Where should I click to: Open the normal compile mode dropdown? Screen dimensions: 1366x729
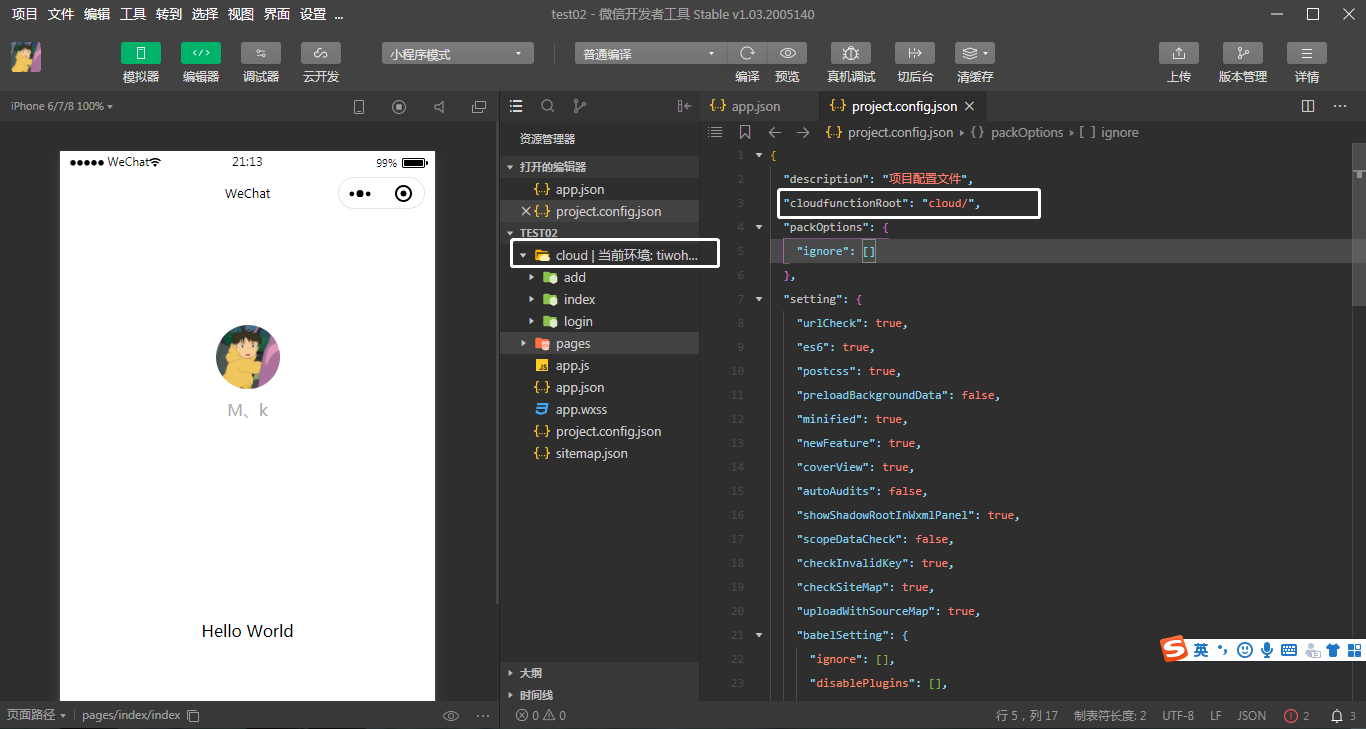point(651,54)
